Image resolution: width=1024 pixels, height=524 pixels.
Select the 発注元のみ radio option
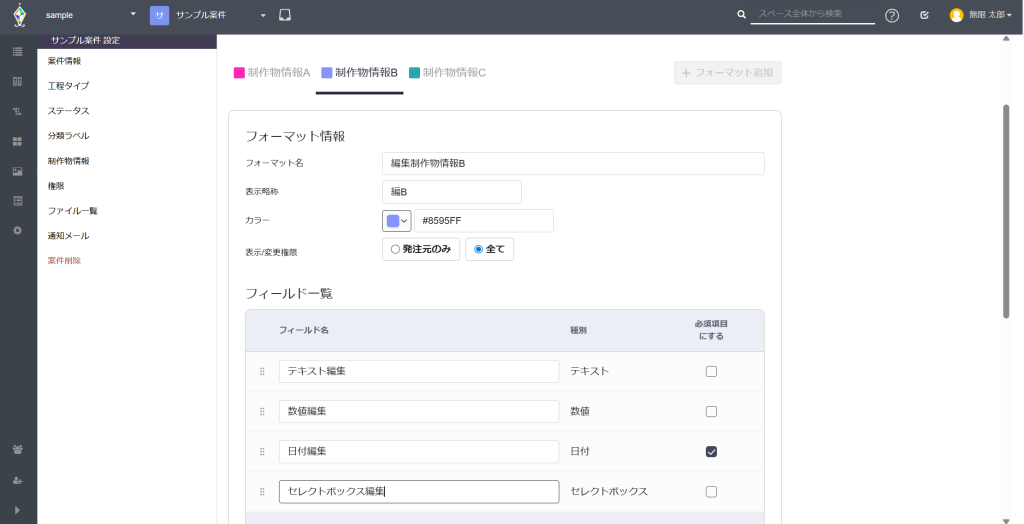click(x=421, y=249)
